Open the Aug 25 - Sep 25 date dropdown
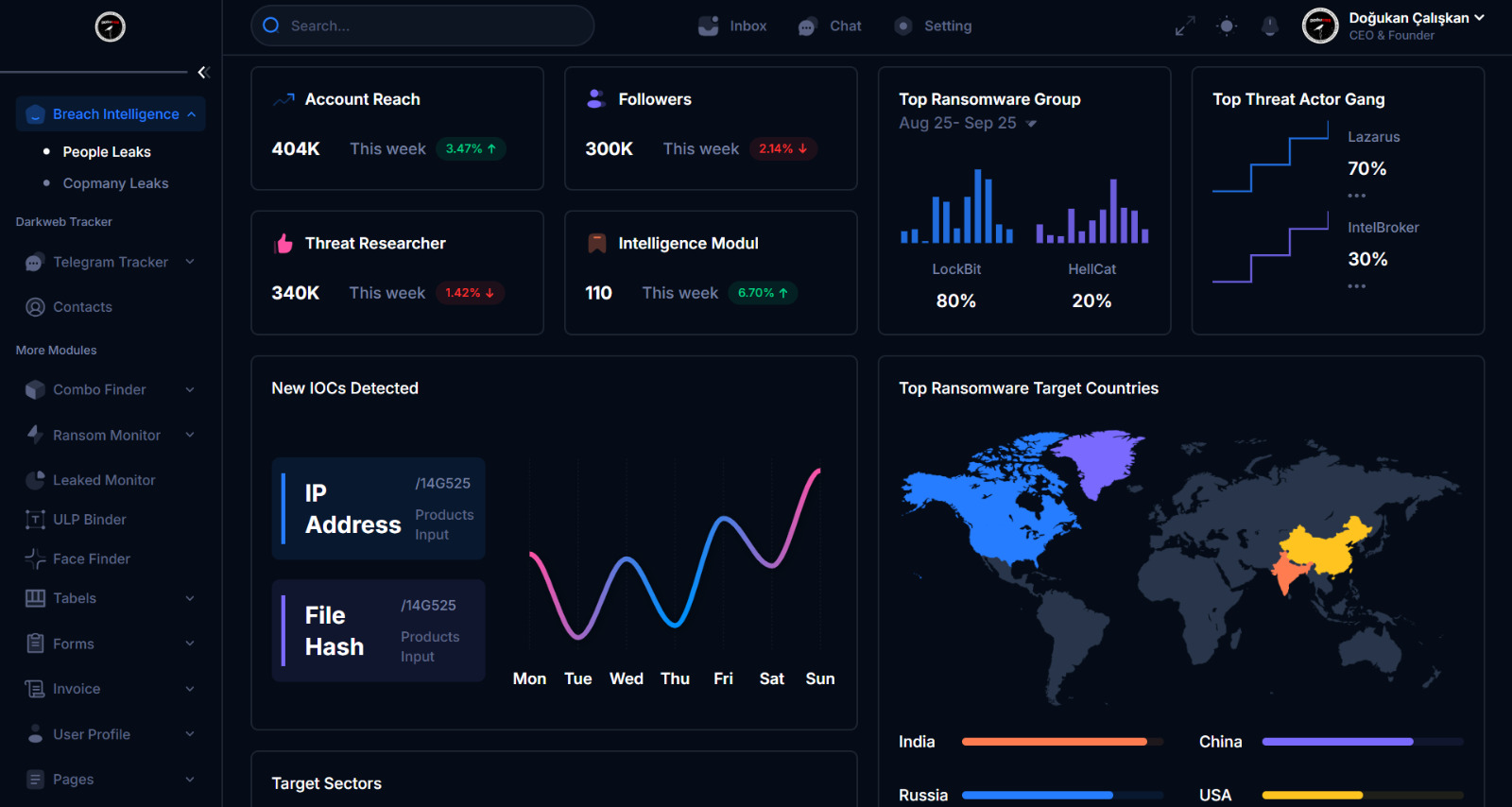 point(968,123)
